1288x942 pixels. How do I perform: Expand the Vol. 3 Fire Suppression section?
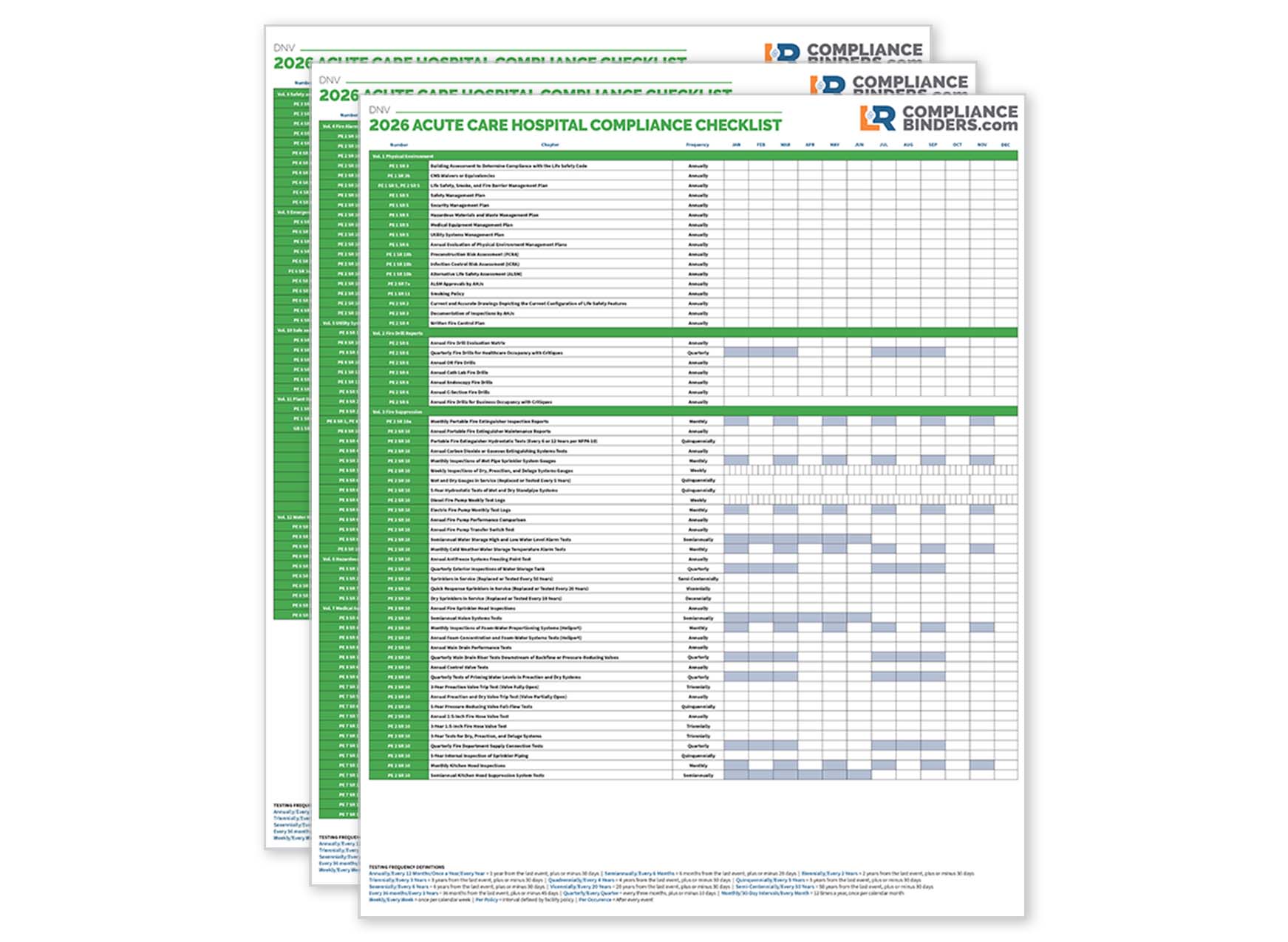[x=398, y=412]
